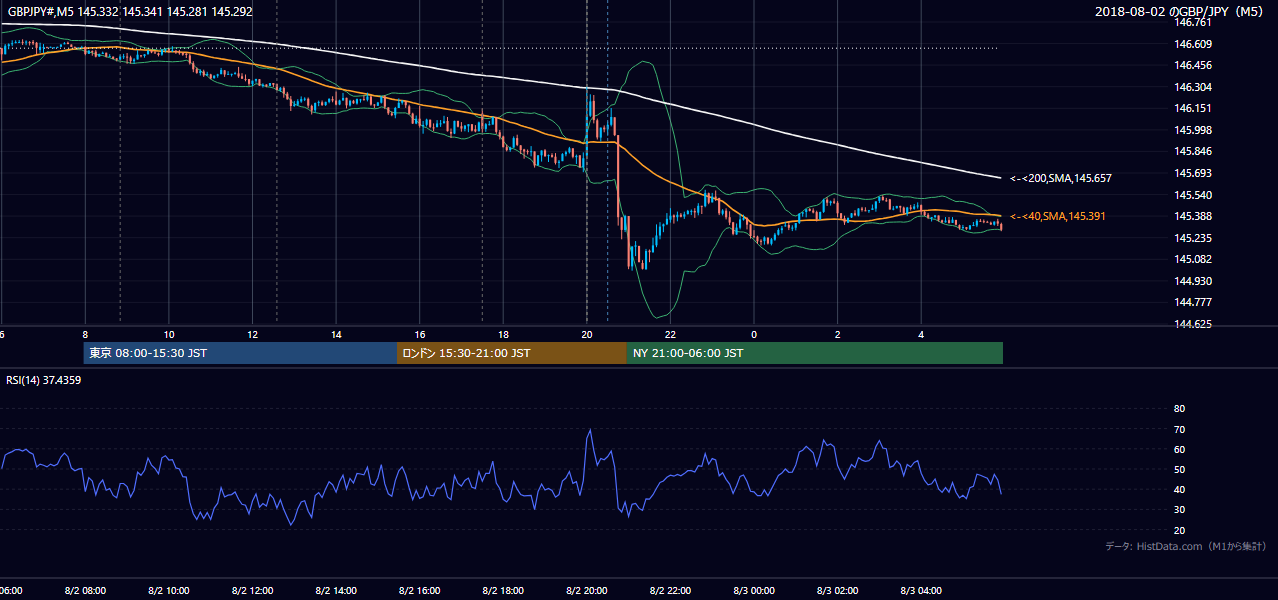The image size is (1278, 600).
Task: Click RSI scale value 40
Action: pyautogui.click(x=1179, y=489)
